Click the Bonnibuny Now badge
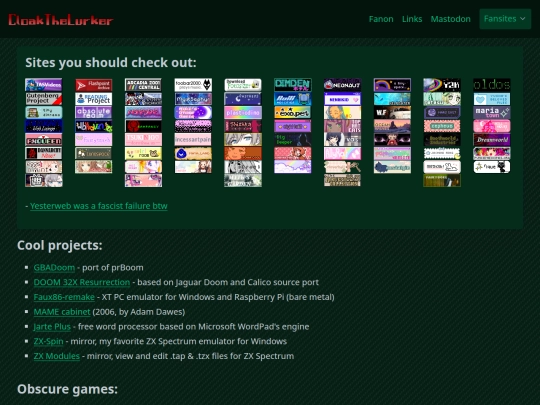Image resolution: width=540 pixels, height=405 pixels. pos(44,153)
